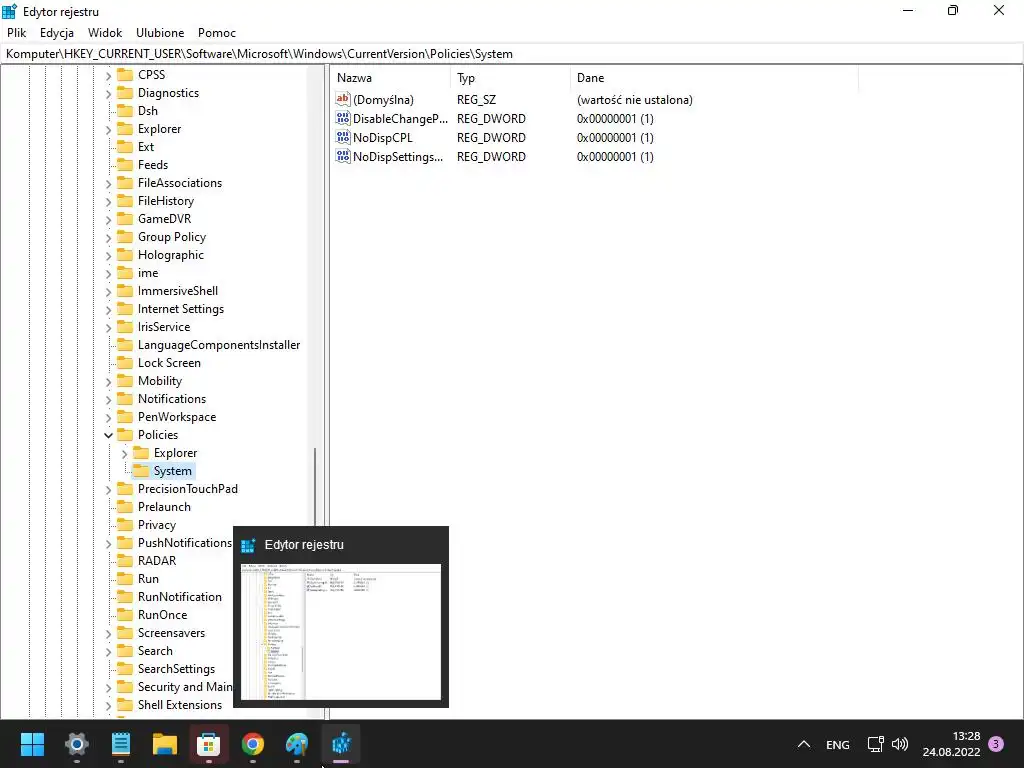
Task: Select the (Domyślna) string value icon
Action: (x=343, y=99)
